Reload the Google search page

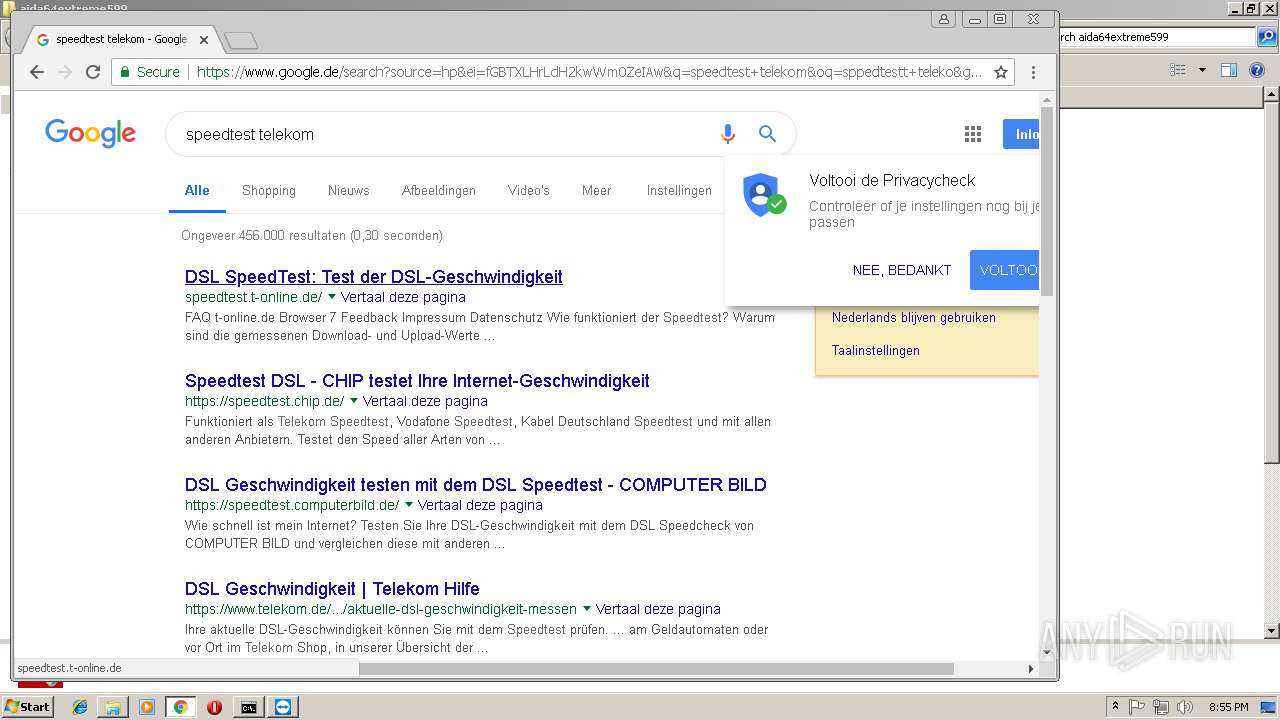pos(93,72)
